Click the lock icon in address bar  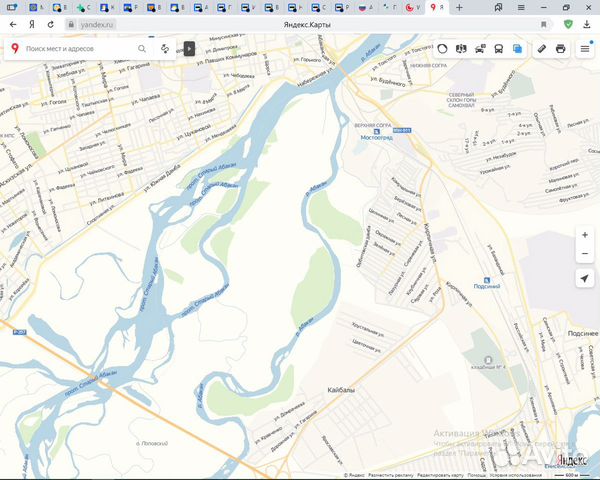coord(71,24)
